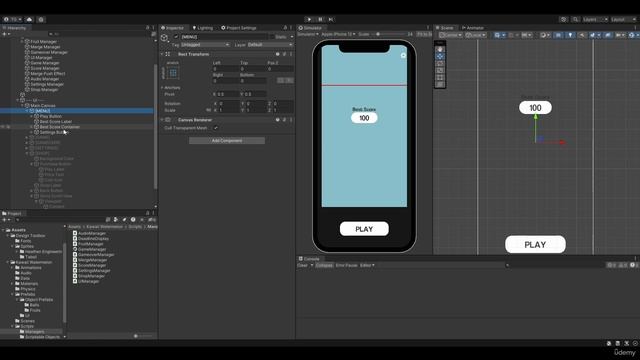Open the Tag dropdown showing Untagged
The height and width of the screenshot is (360, 640).
(204, 44)
